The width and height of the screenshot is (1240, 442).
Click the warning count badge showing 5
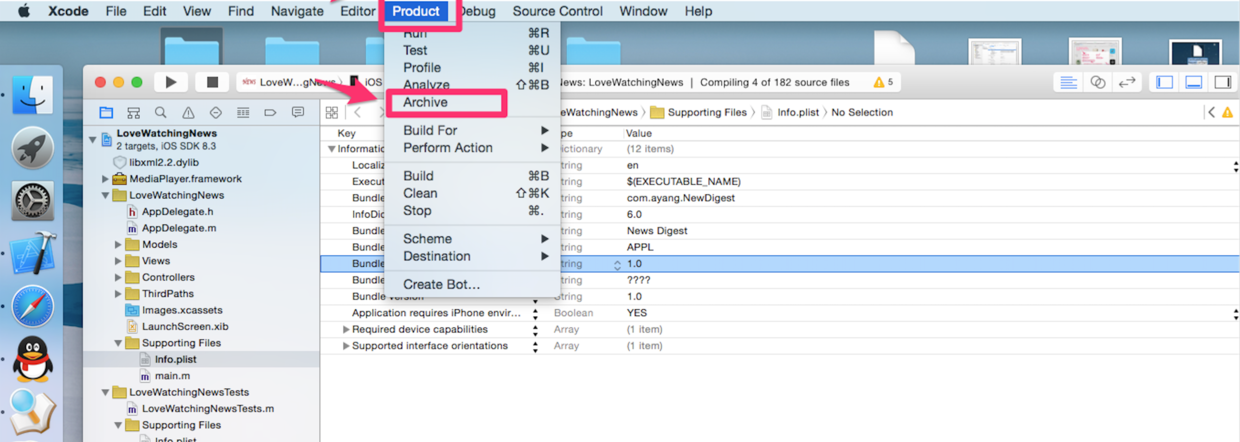(x=884, y=82)
